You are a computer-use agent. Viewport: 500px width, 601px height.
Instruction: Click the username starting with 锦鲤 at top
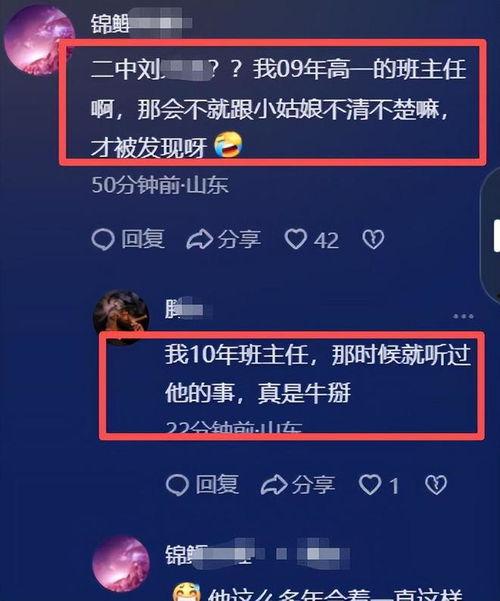pos(141,23)
